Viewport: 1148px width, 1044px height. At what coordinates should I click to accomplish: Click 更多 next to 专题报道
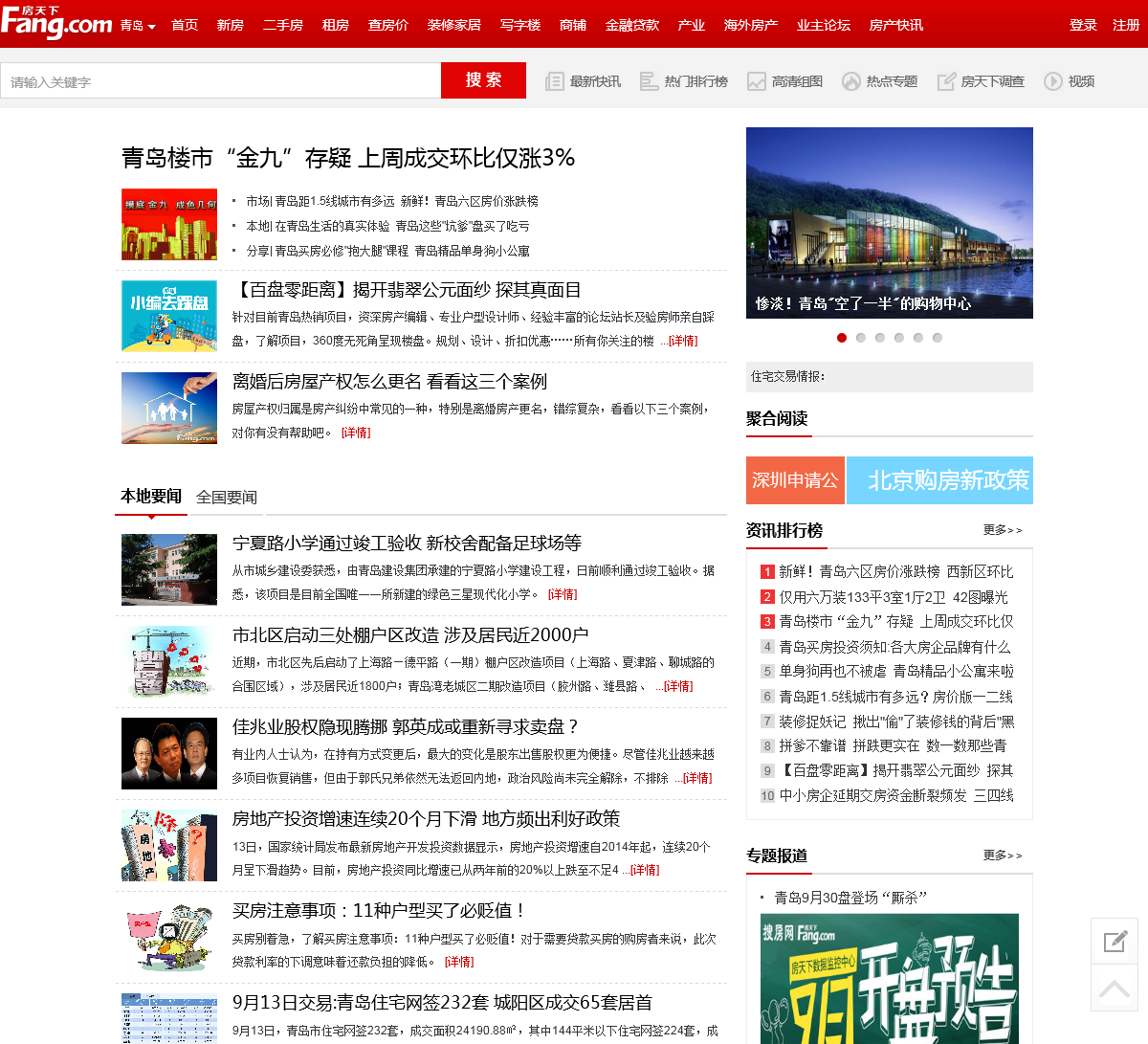1003,855
